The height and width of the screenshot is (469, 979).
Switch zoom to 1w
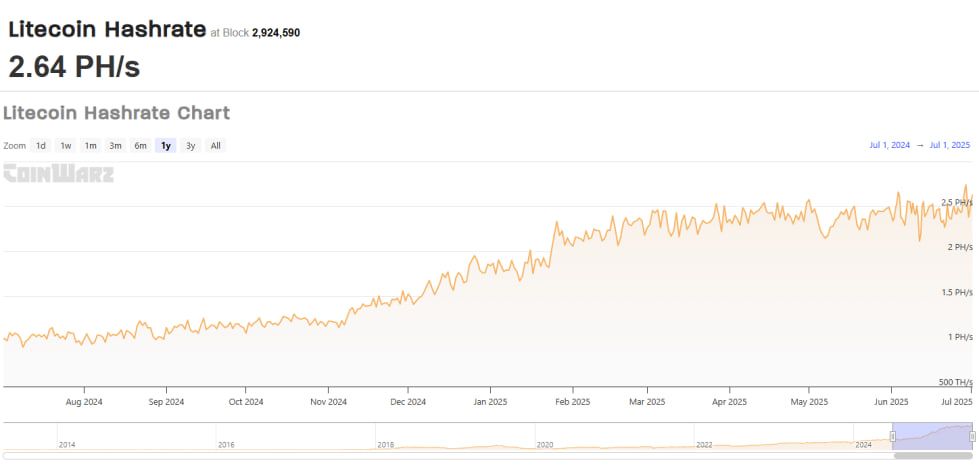[66, 146]
